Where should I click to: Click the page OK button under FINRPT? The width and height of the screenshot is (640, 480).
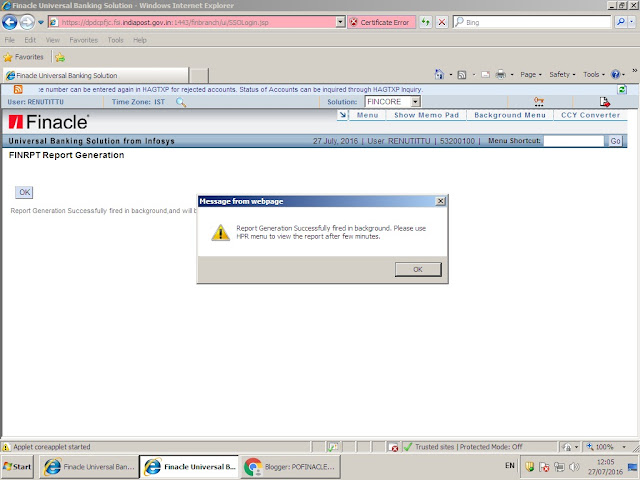coord(24,192)
